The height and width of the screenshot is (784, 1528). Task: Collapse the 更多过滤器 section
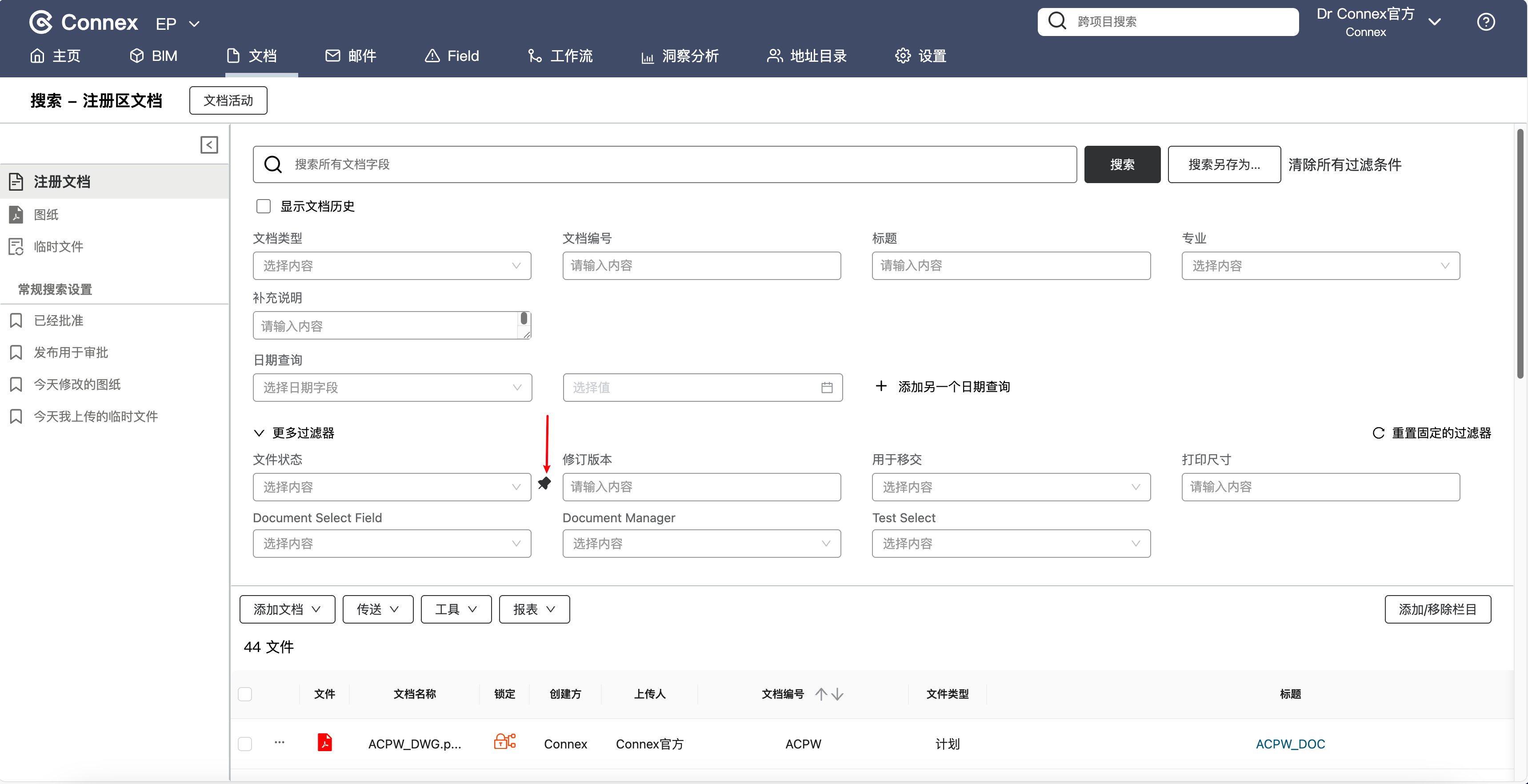pos(259,433)
